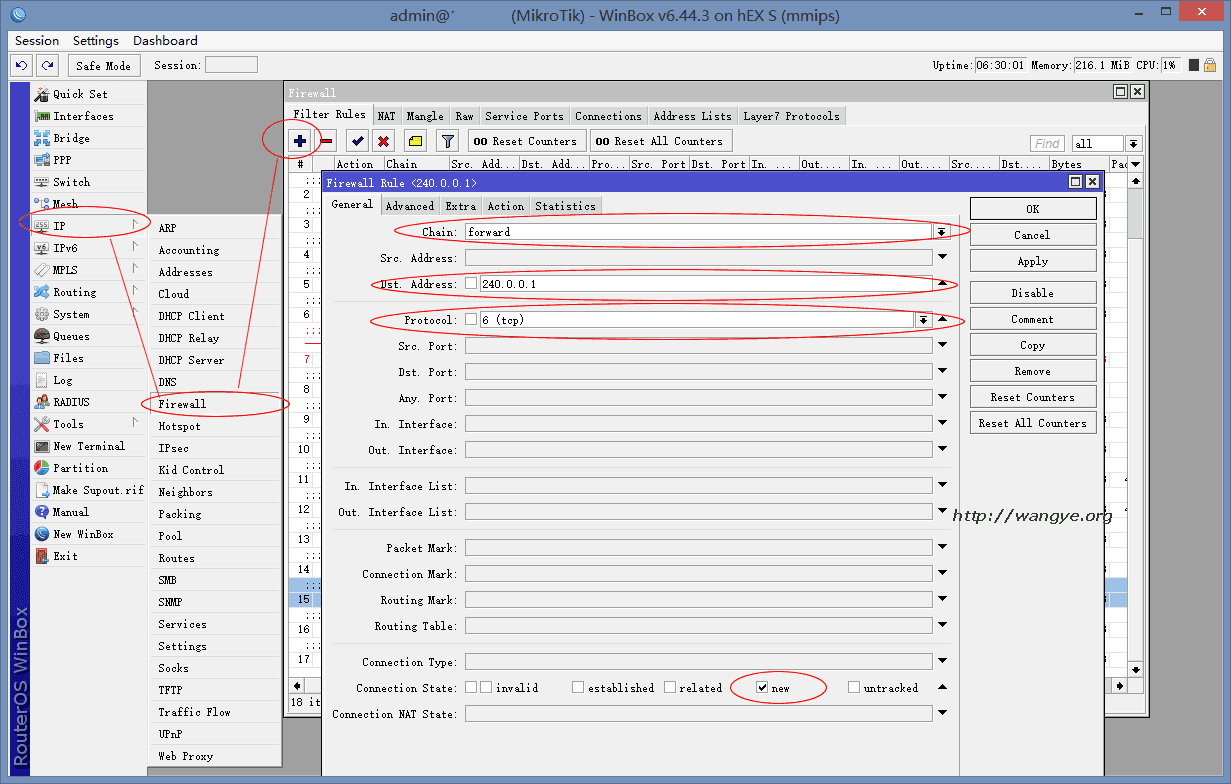Image resolution: width=1231 pixels, height=784 pixels.
Task: Switch to the Statistics tab
Action: pyautogui.click(x=566, y=206)
